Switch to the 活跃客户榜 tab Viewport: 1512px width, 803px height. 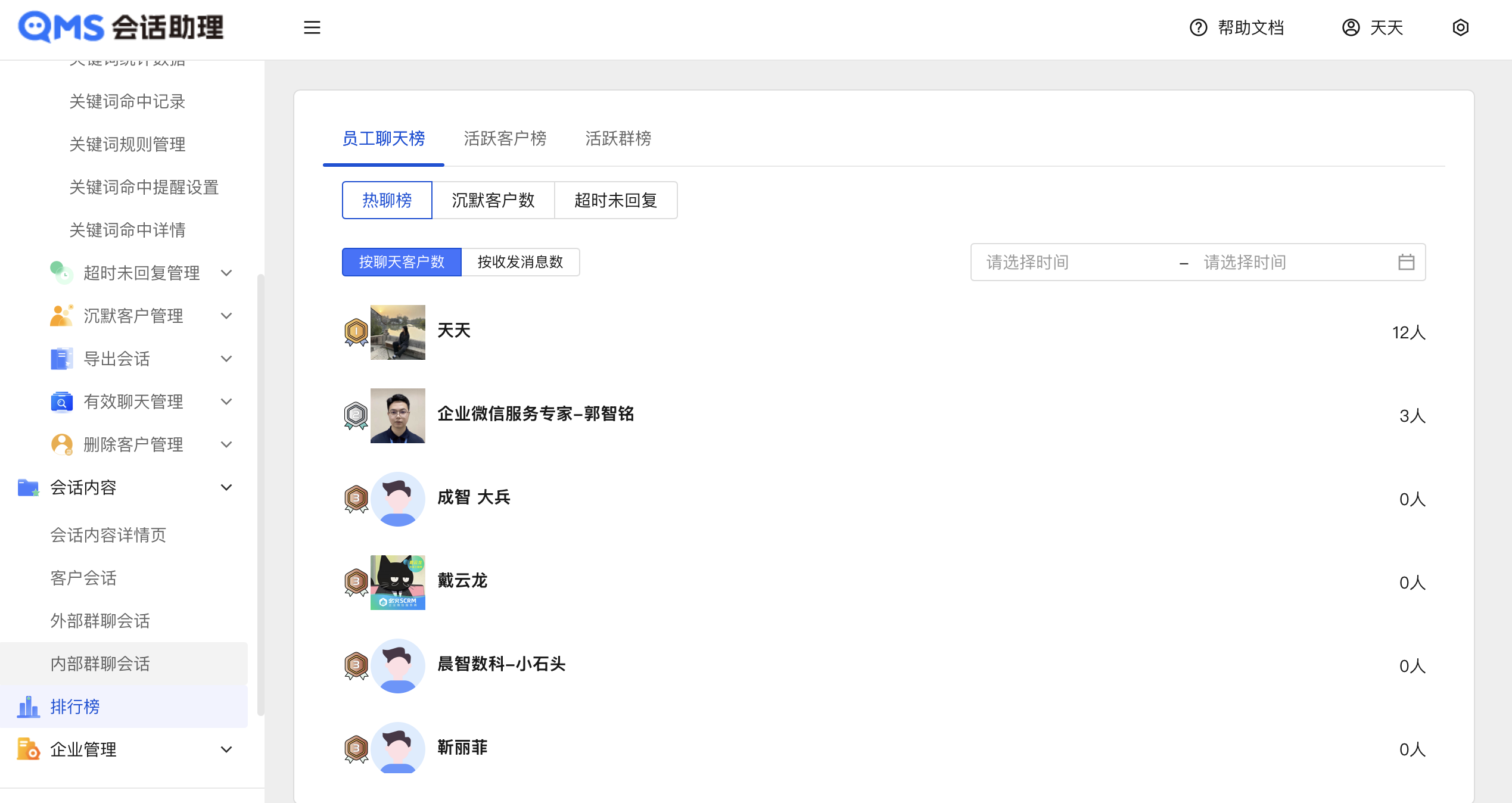(505, 139)
